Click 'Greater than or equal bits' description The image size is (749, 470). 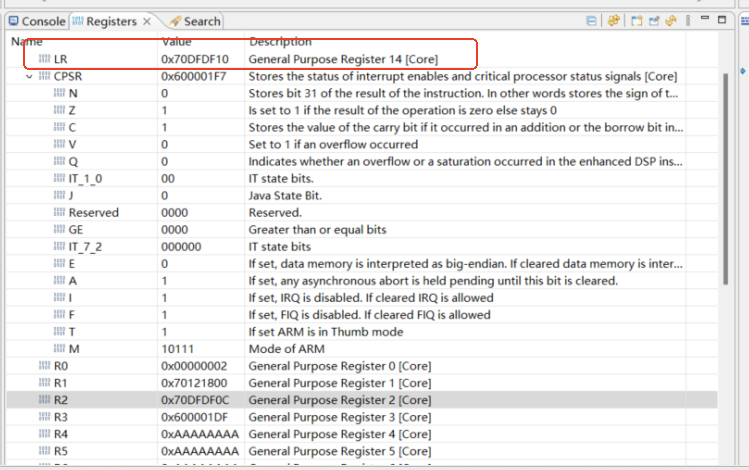click(x=317, y=230)
